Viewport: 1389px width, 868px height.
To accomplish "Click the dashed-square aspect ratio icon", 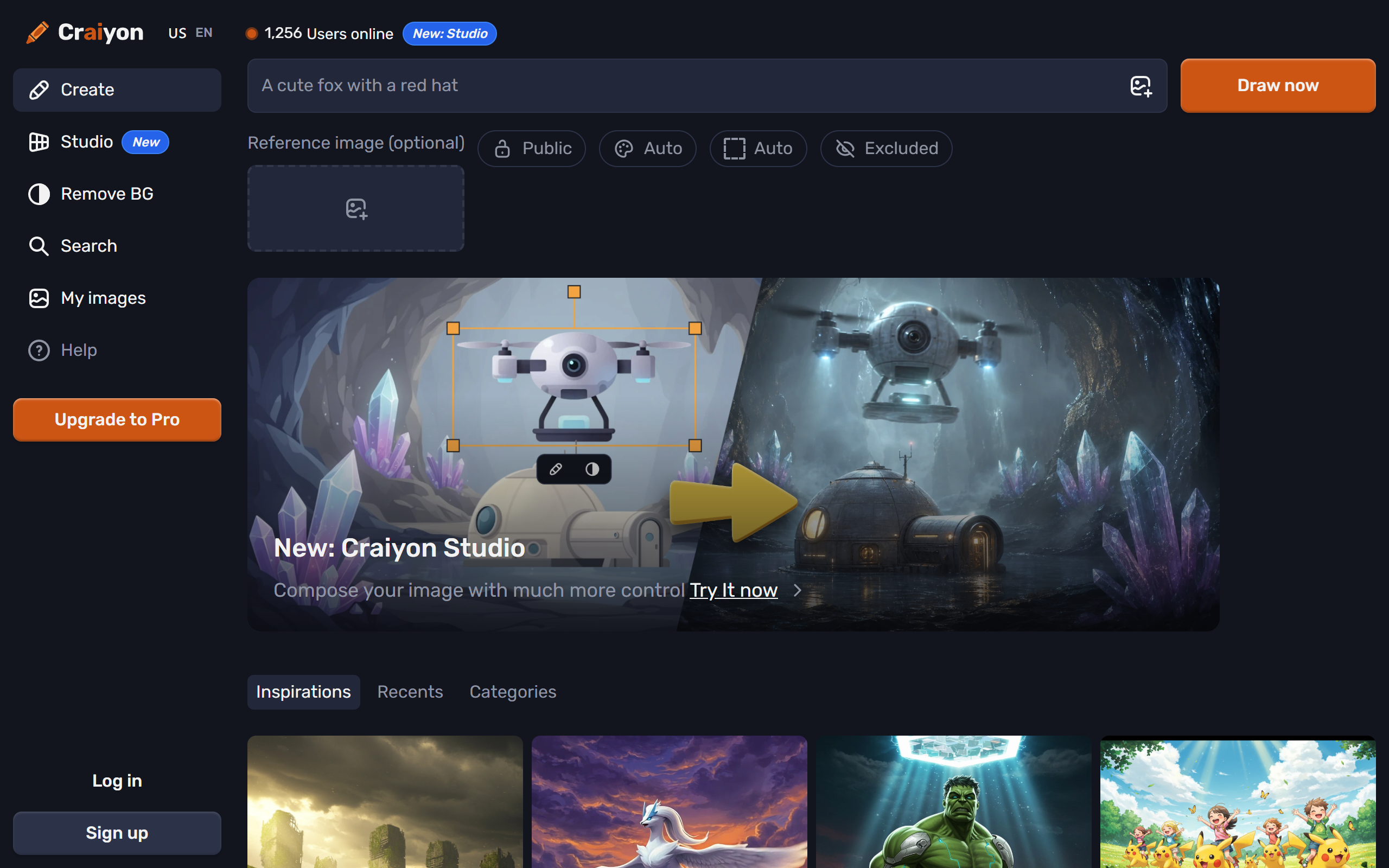I will pyautogui.click(x=734, y=149).
